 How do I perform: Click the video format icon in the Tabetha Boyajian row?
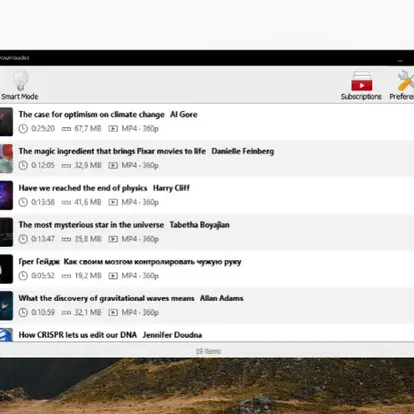pyautogui.click(x=113, y=239)
